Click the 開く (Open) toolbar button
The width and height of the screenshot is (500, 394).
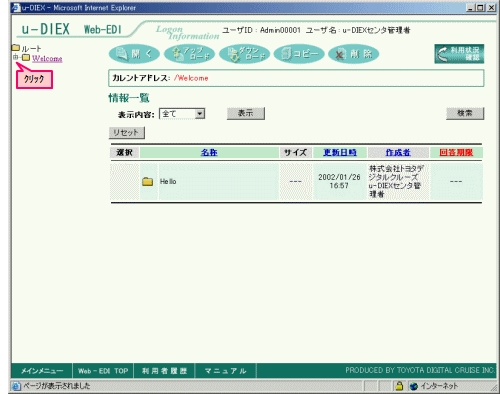(134, 54)
